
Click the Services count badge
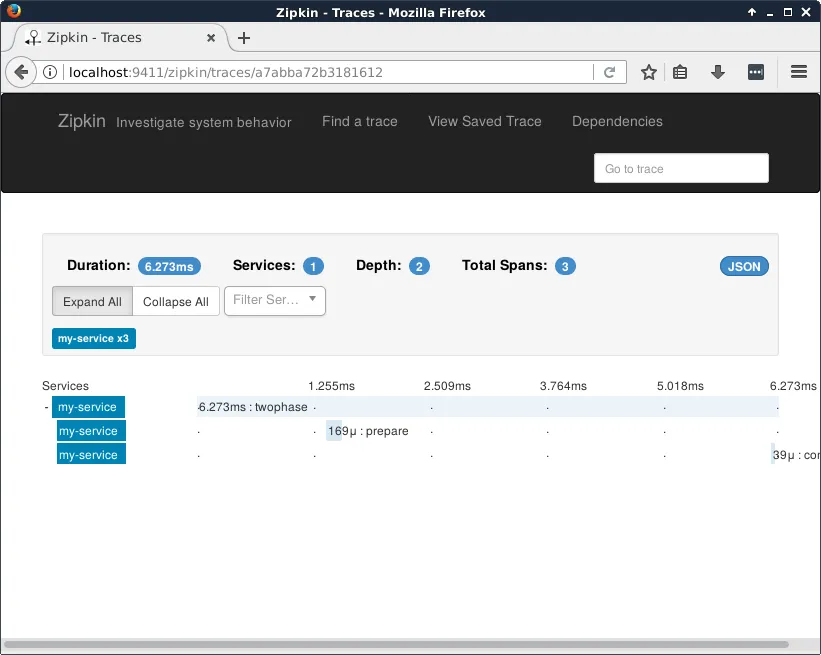pyautogui.click(x=313, y=267)
